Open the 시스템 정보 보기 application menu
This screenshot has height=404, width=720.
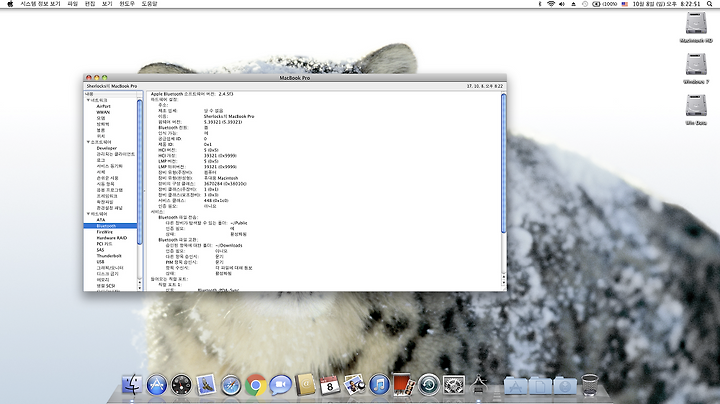pos(40,4)
